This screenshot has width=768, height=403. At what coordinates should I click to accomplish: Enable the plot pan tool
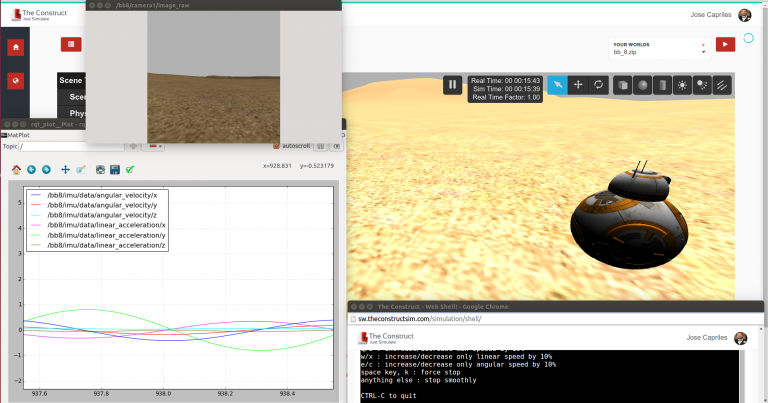tap(66, 170)
